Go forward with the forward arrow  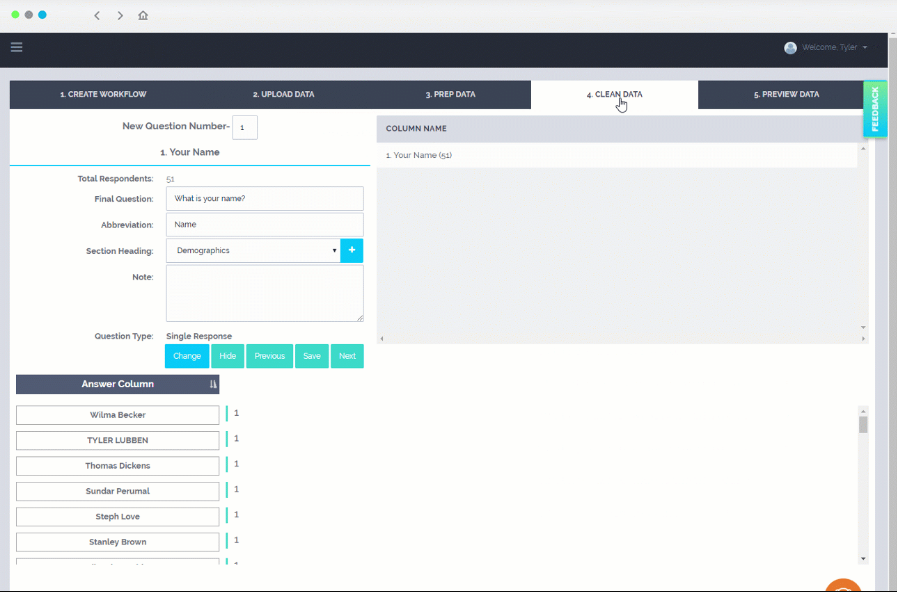point(120,15)
